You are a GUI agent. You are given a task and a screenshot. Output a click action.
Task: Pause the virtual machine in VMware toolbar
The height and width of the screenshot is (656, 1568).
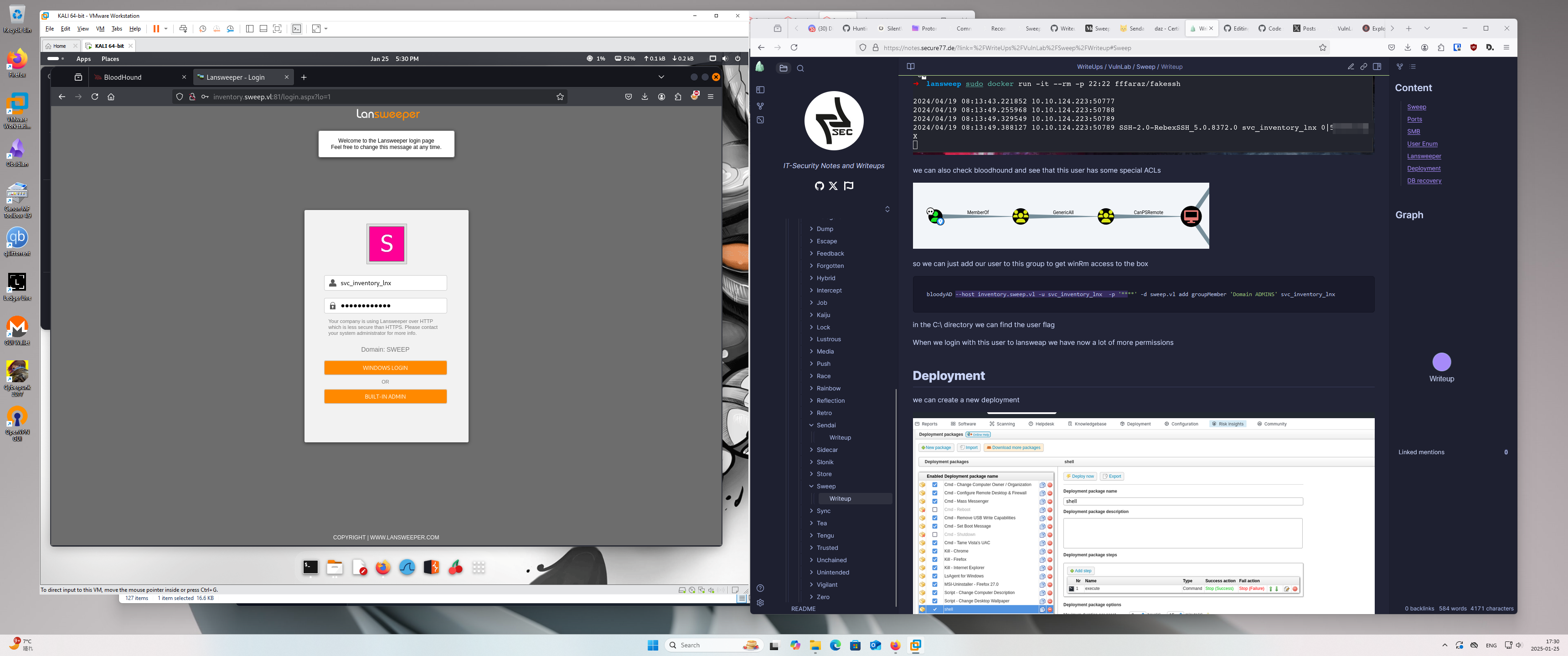pyautogui.click(x=156, y=29)
